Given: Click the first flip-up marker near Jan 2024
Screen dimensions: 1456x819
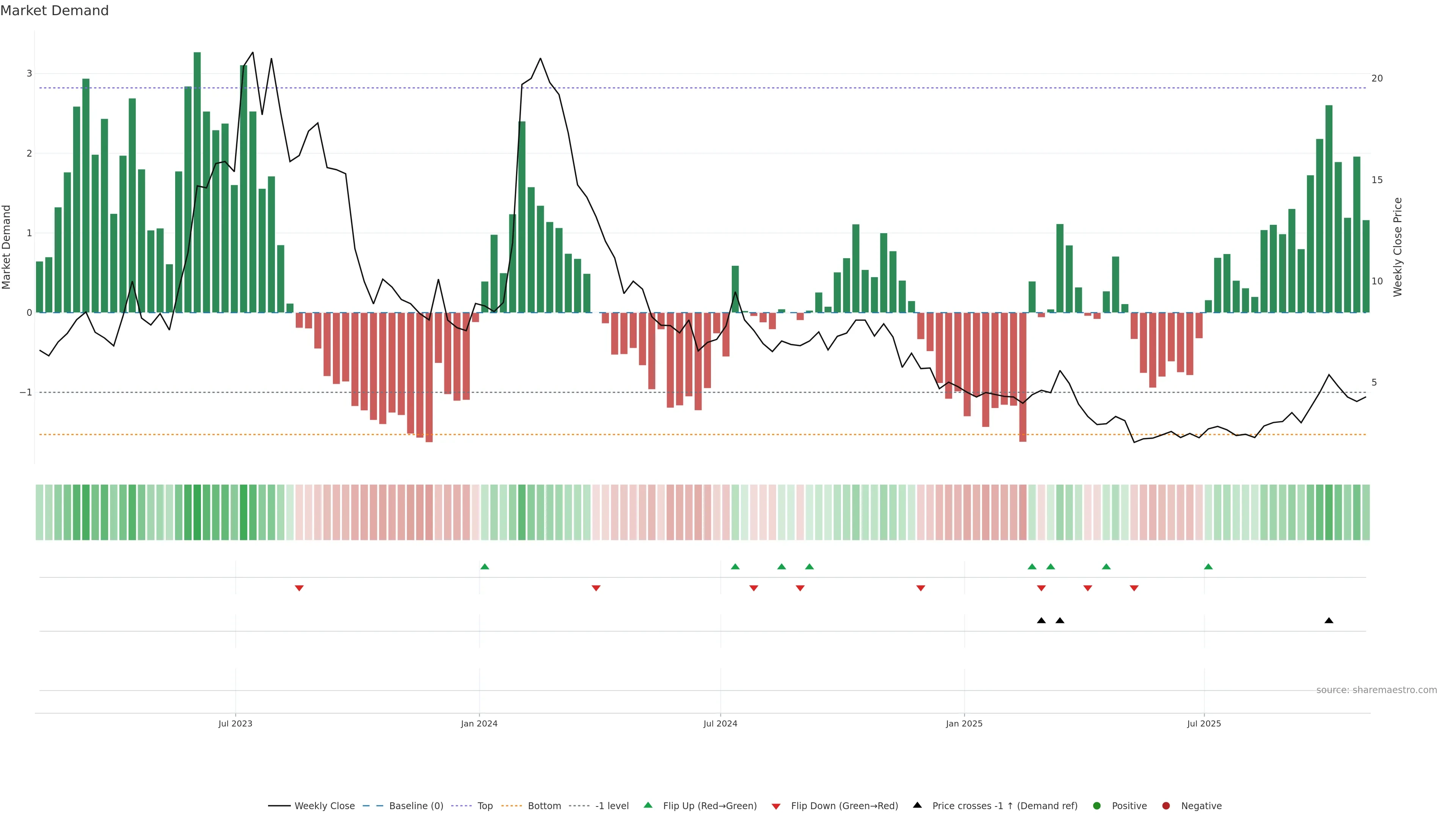Looking at the screenshot, I should (x=485, y=567).
